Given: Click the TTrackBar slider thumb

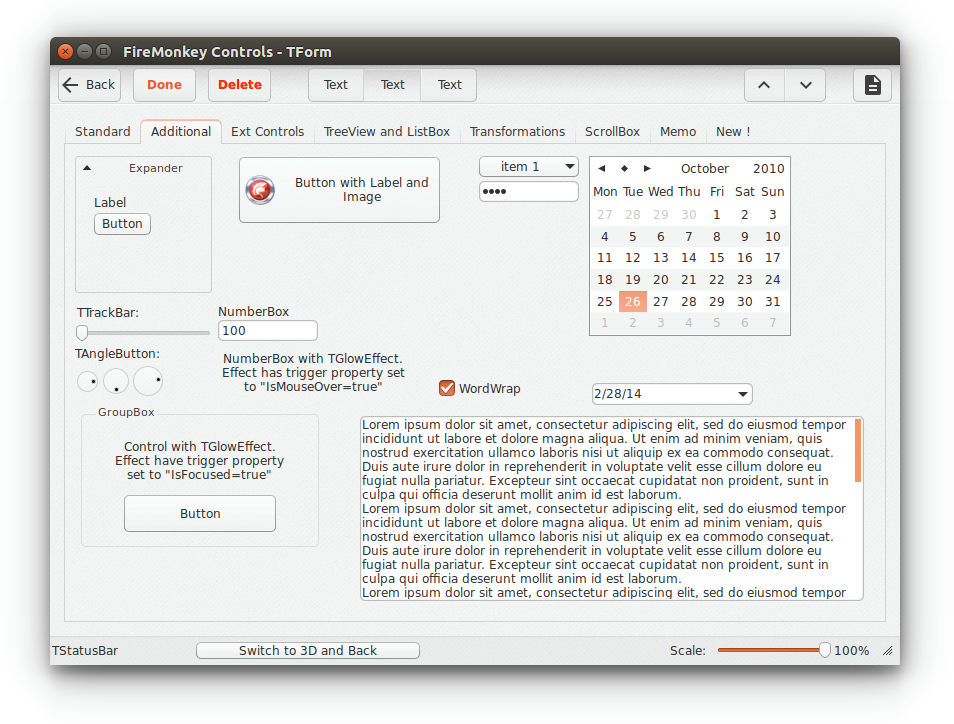Looking at the screenshot, I should tap(82, 332).
